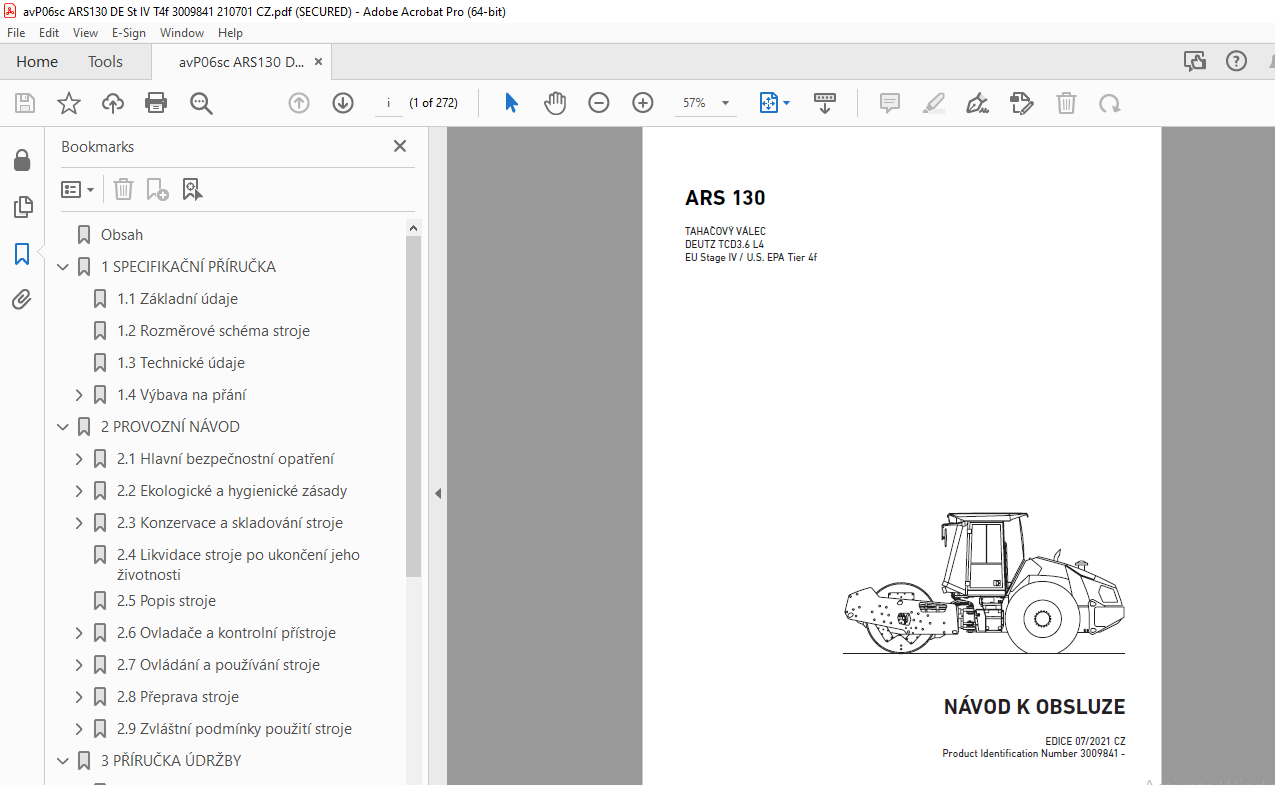Activate the selection arrow tool
The height and width of the screenshot is (785, 1275).
(x=511, y=103)
